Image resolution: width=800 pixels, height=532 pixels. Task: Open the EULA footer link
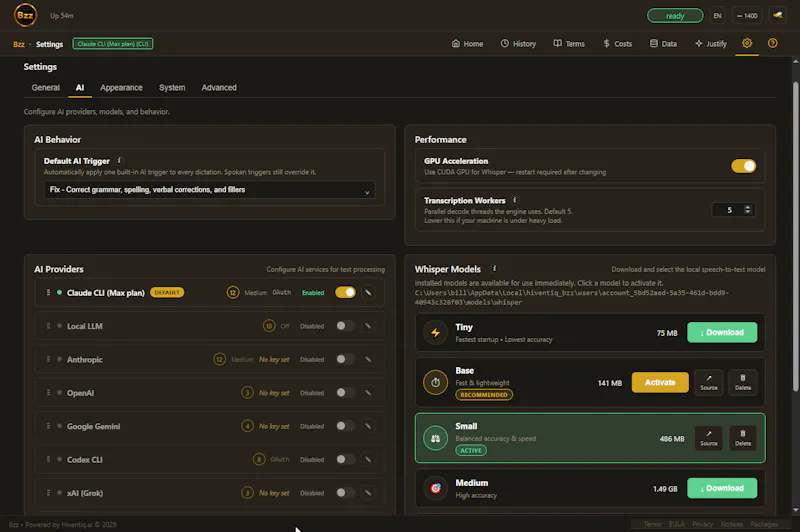tap(677, 524)
